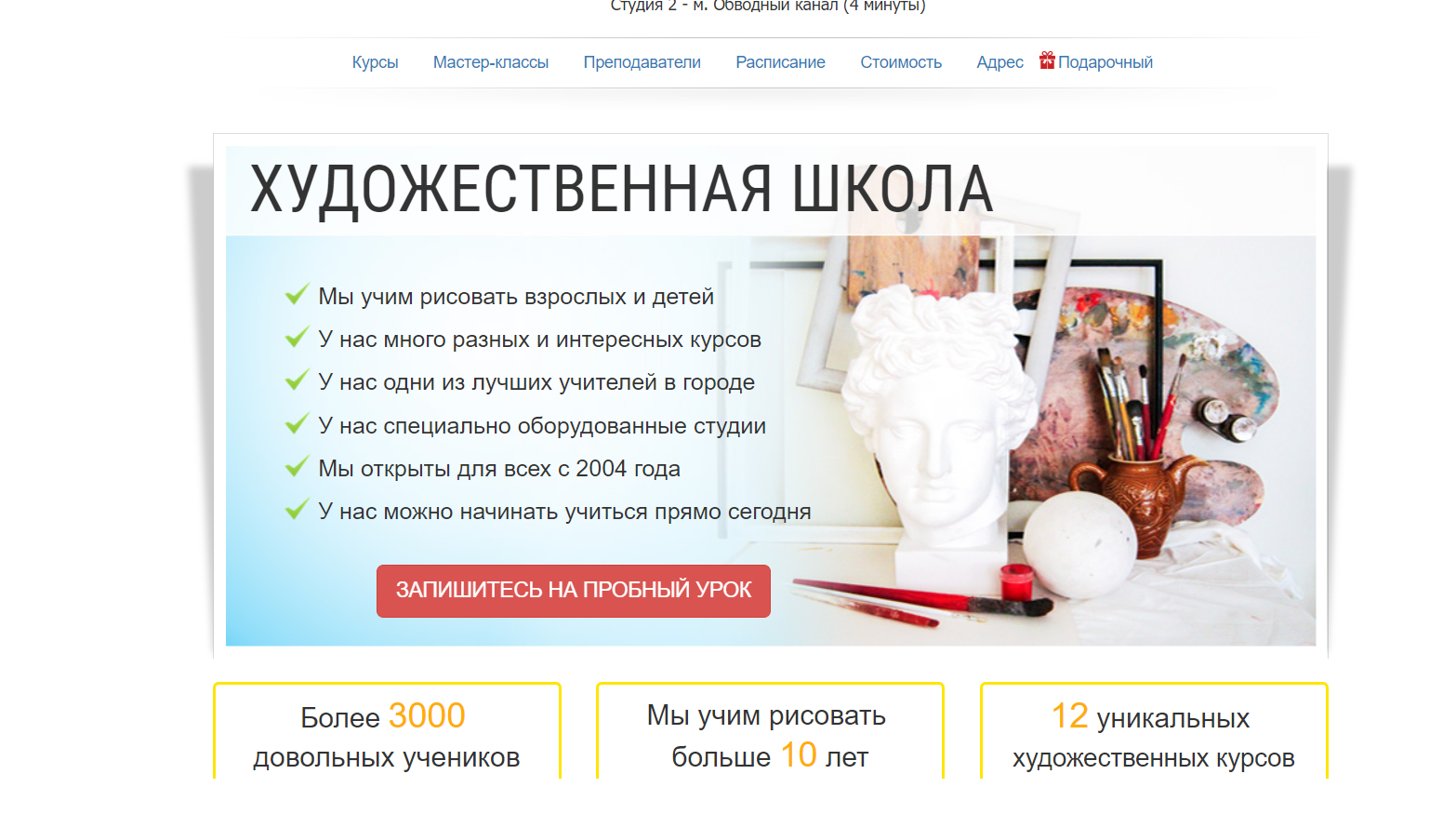Image resolution: width=1456 pixels, height=814 pixels.
Task: Navigate to the Адрес page
Action: click(999, 62)
